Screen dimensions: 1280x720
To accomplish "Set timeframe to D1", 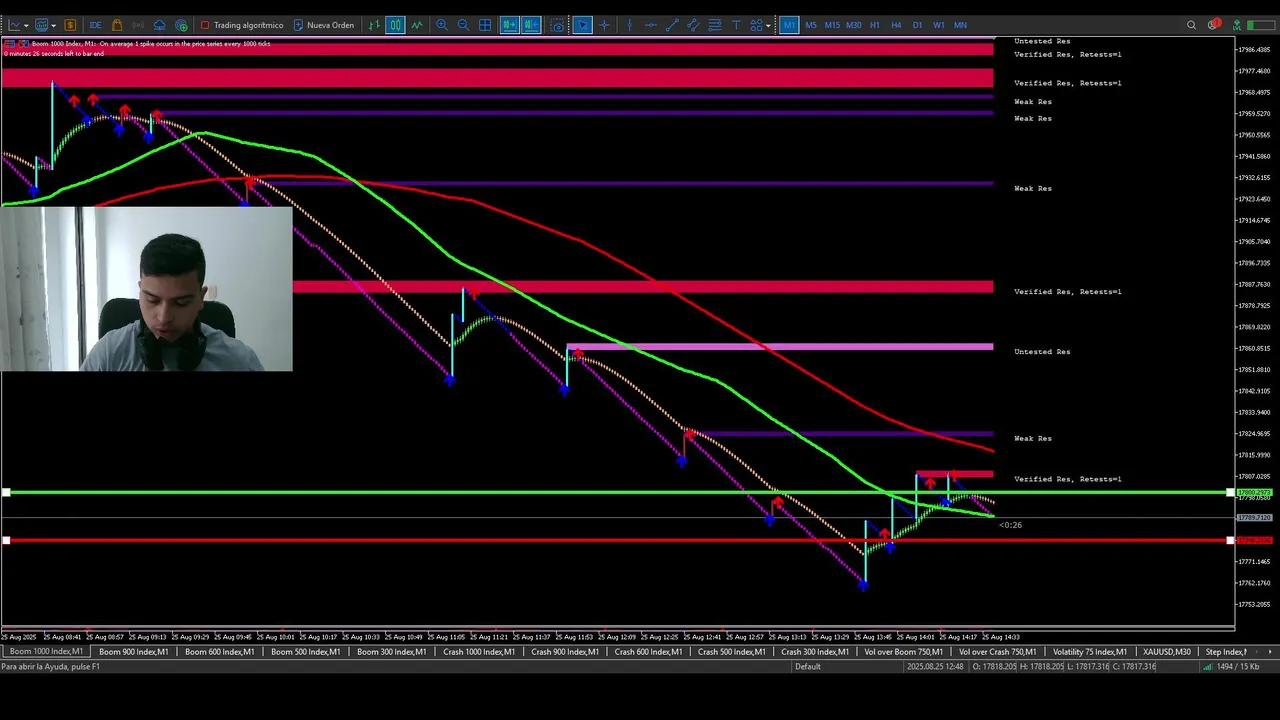I will point(917,25).
